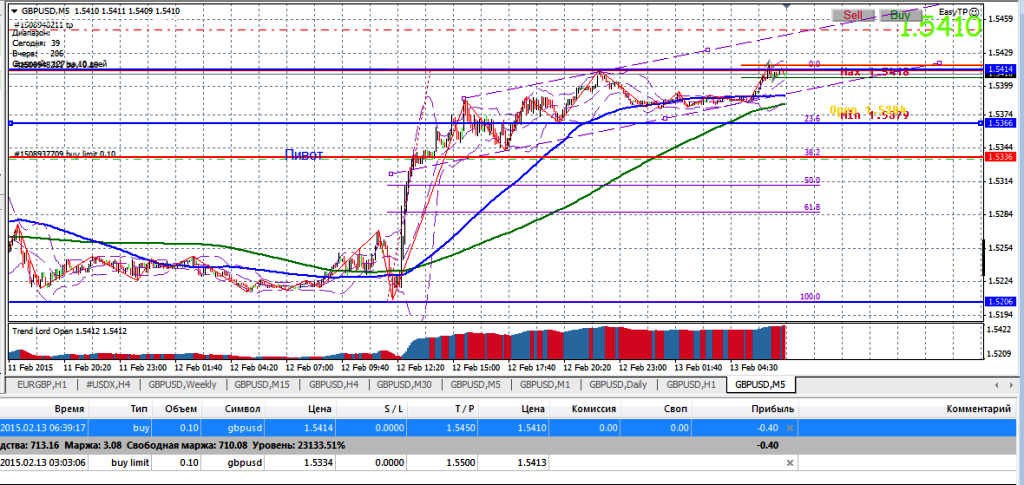Viewport: 1024px width, 485px height.
Task: Close the open gbpusd buy position with ×
Action: coord(790,427)
